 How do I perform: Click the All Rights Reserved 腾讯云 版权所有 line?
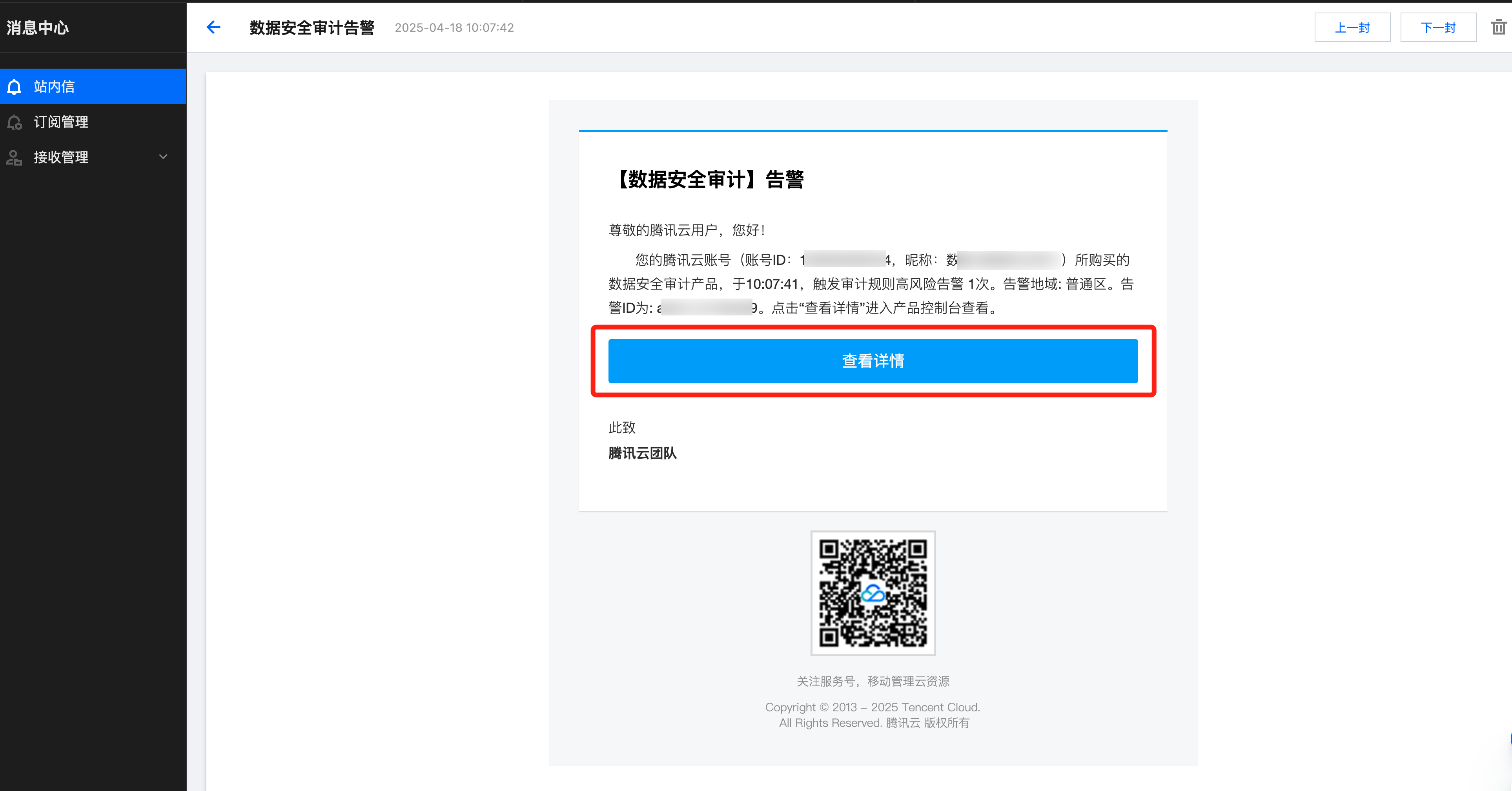click(874, 723)
